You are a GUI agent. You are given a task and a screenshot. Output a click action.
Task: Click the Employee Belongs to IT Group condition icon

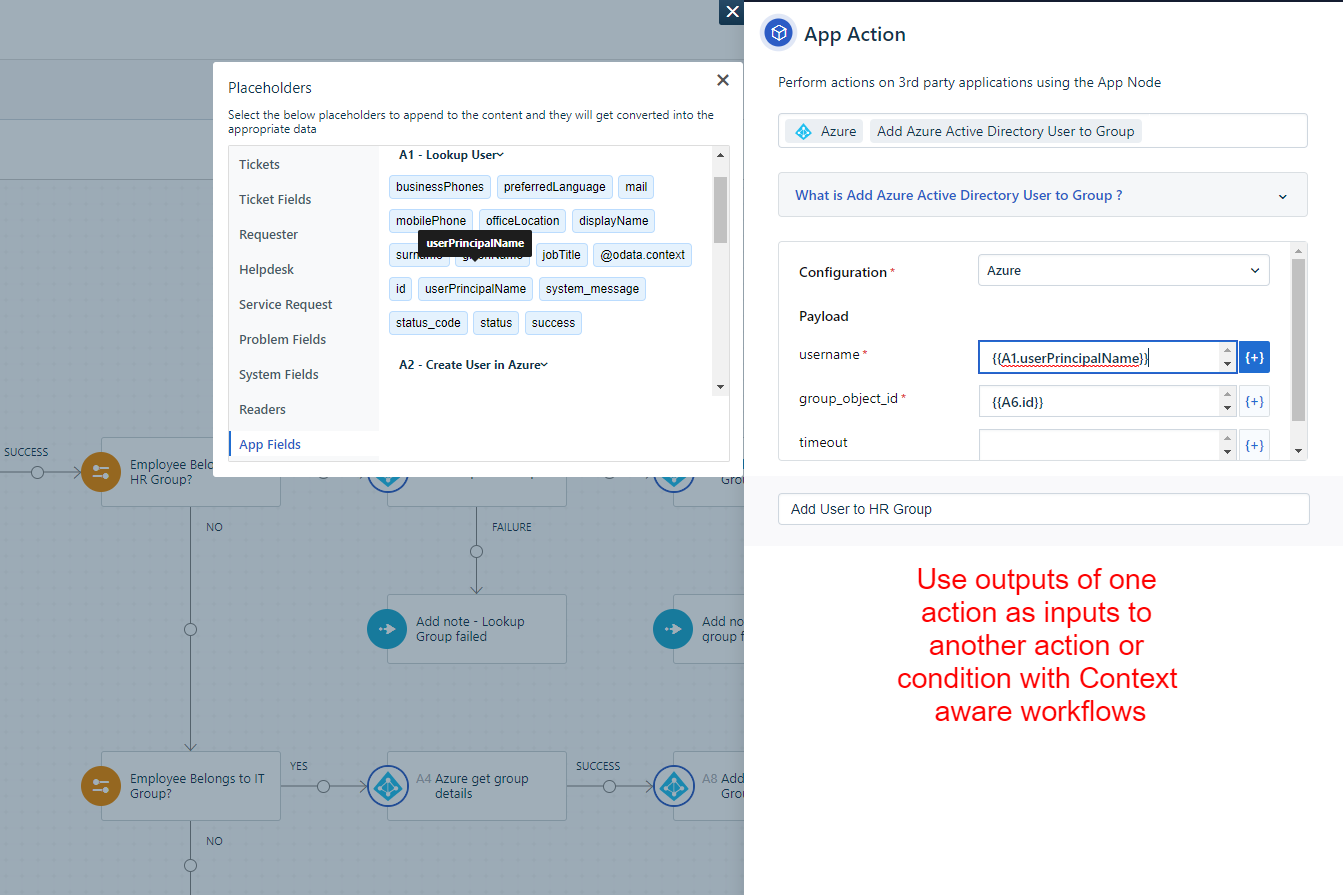pyautogui.click(x=100, y=786)
